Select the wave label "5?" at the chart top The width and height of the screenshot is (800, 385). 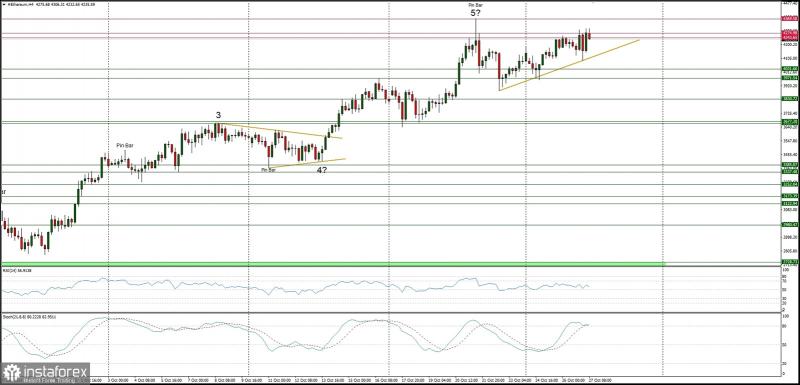pyautogui.click(x=476, y=13)
